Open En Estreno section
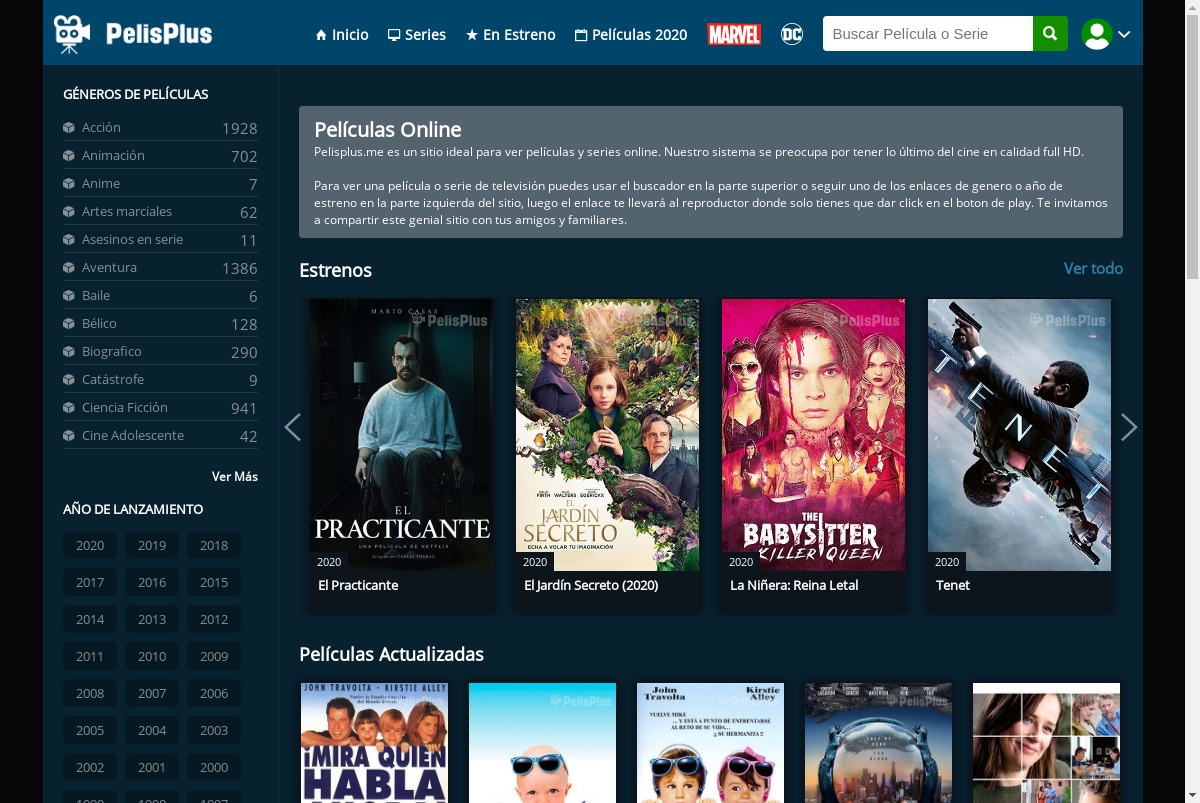 (x=511, y=34)
